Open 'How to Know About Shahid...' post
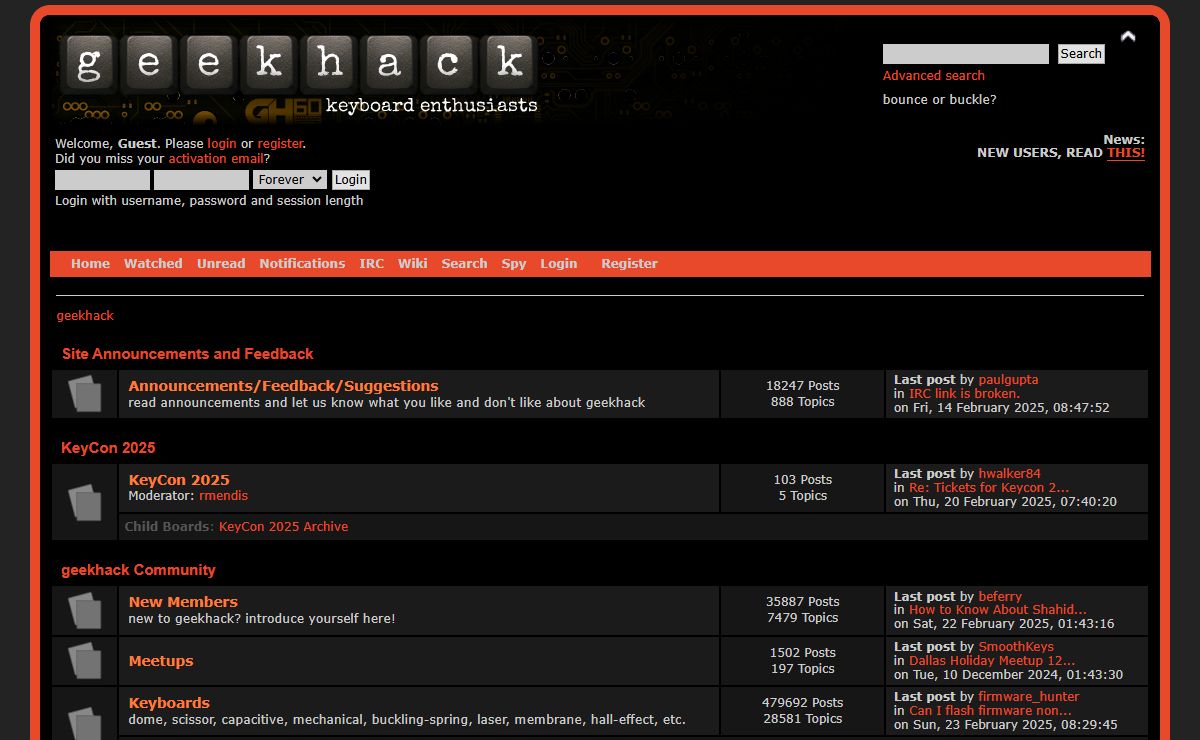Screen dimensions: 1200x740 pos(997,610)
